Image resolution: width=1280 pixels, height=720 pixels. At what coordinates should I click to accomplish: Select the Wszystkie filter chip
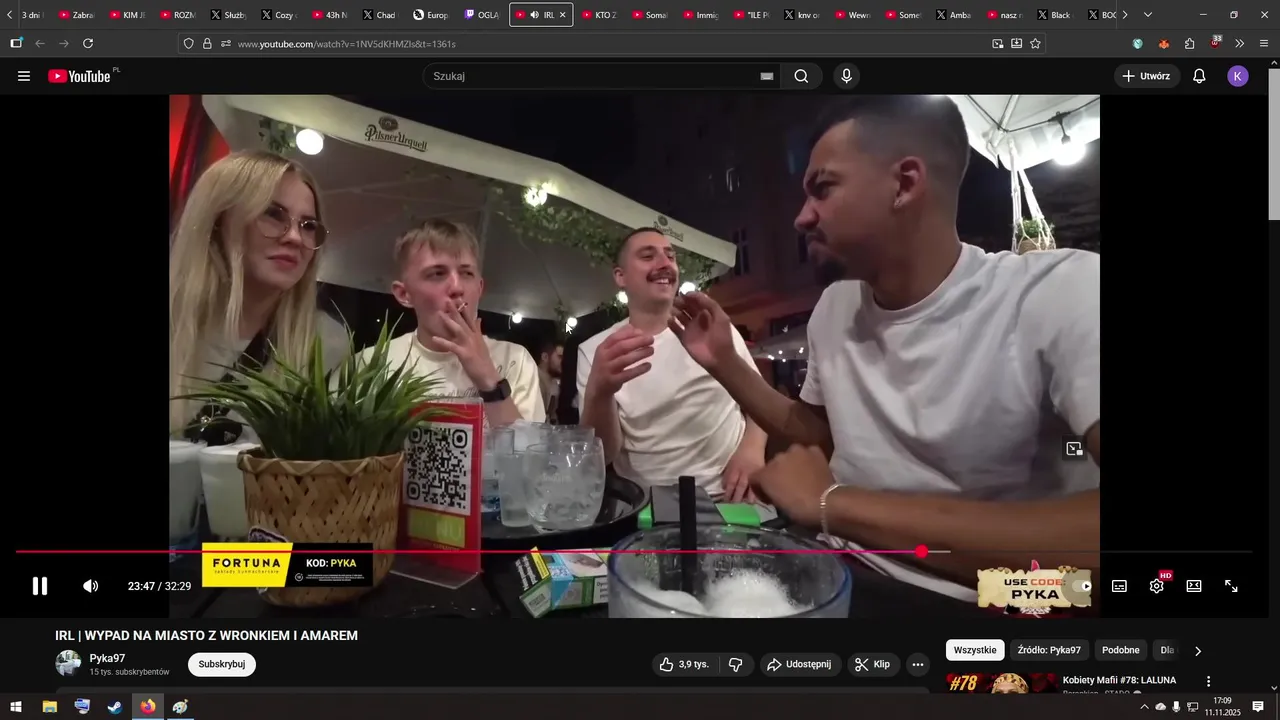tap(975, 650)
